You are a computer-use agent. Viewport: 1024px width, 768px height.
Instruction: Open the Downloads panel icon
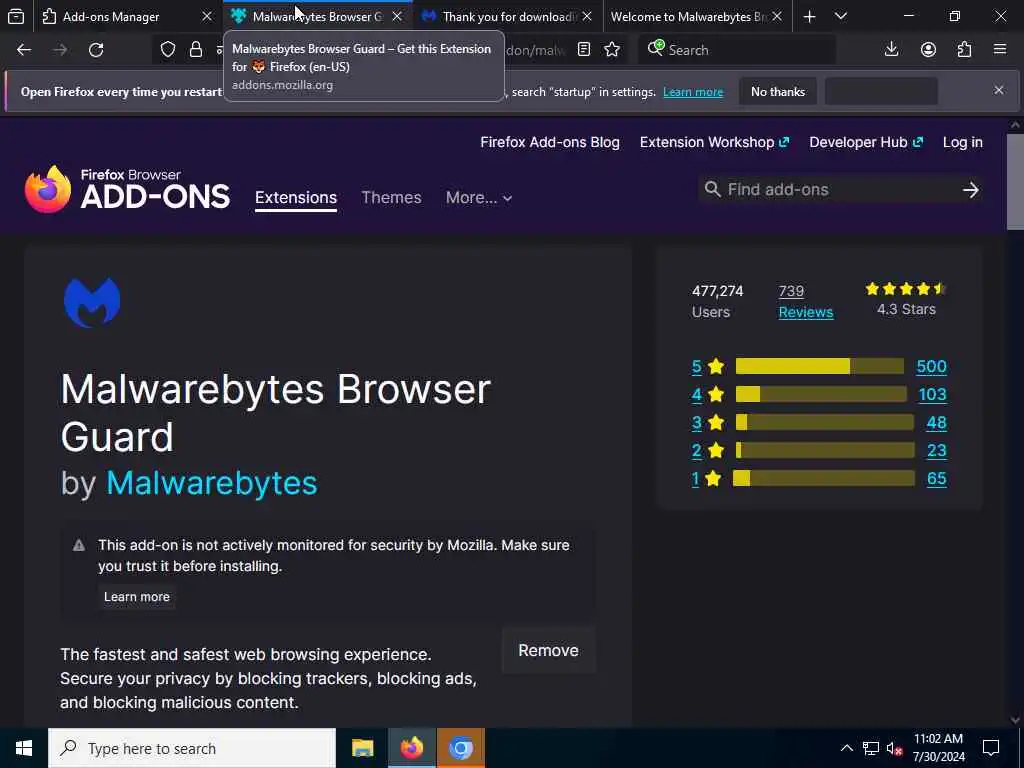891,50
